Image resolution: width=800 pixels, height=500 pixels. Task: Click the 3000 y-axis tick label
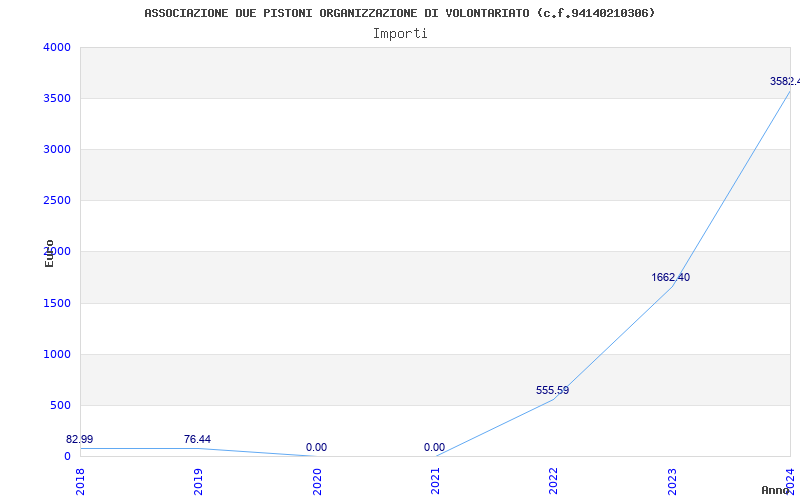tap(57, 149)
